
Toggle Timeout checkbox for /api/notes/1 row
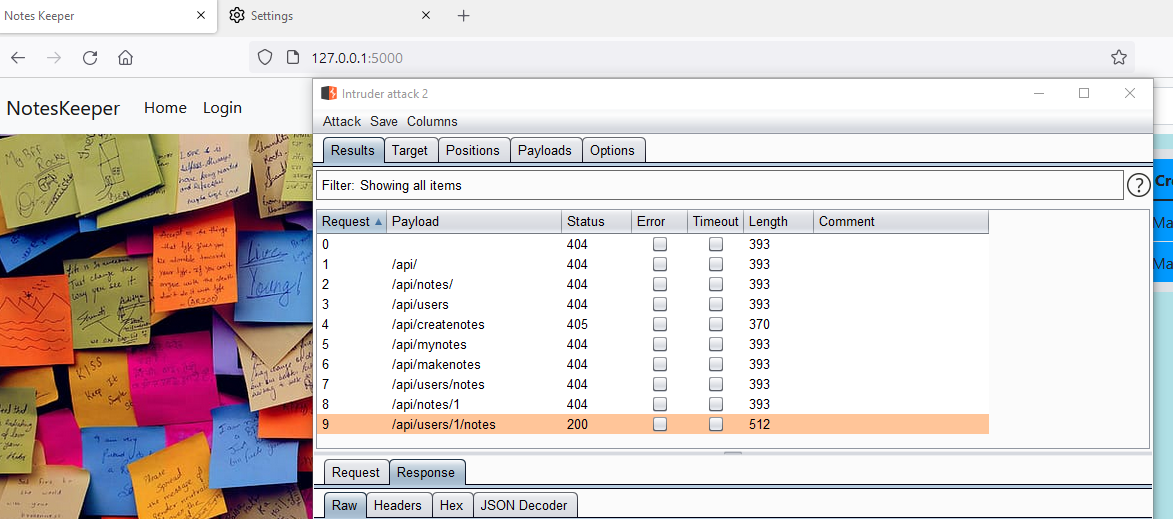tap(716, 405)
